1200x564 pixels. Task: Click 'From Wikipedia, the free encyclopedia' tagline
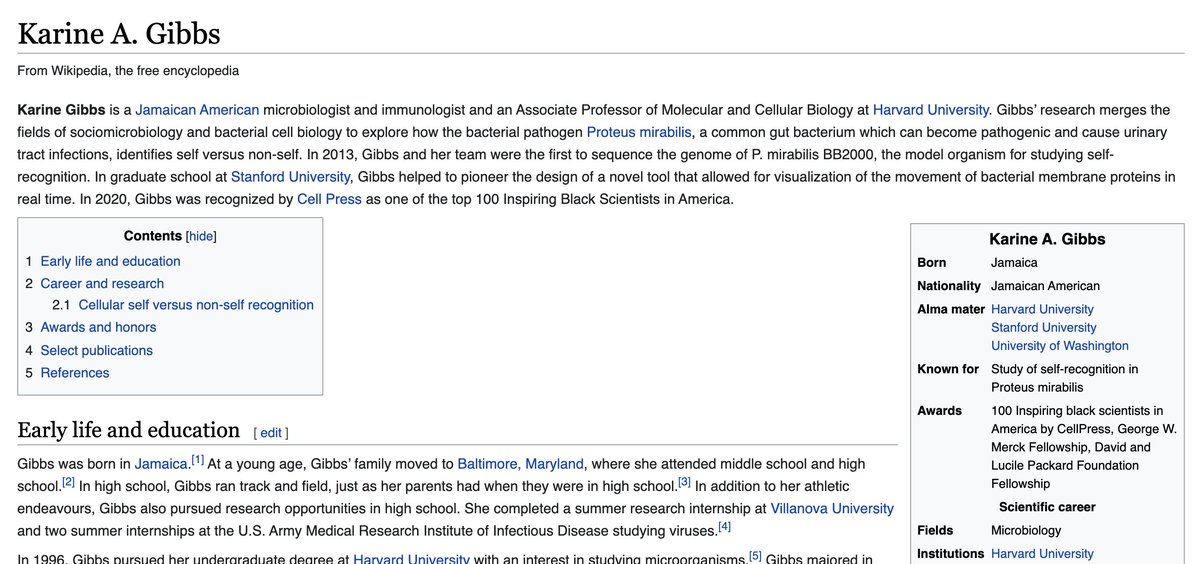point(128,71)
